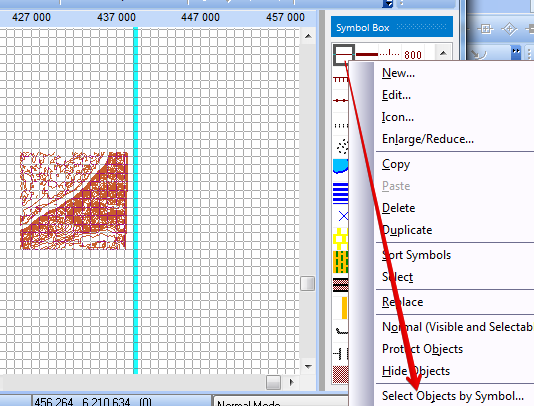Choose Edit... from the symbol context menu
The height and width of the screenshot is (406, 534).
click(396, 95)
